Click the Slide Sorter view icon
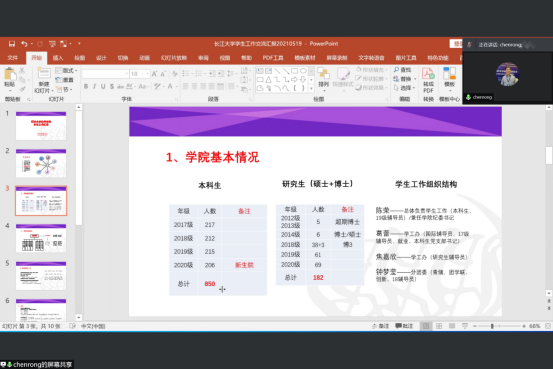This screenshot has width=553, height=369. pos(439,326)
